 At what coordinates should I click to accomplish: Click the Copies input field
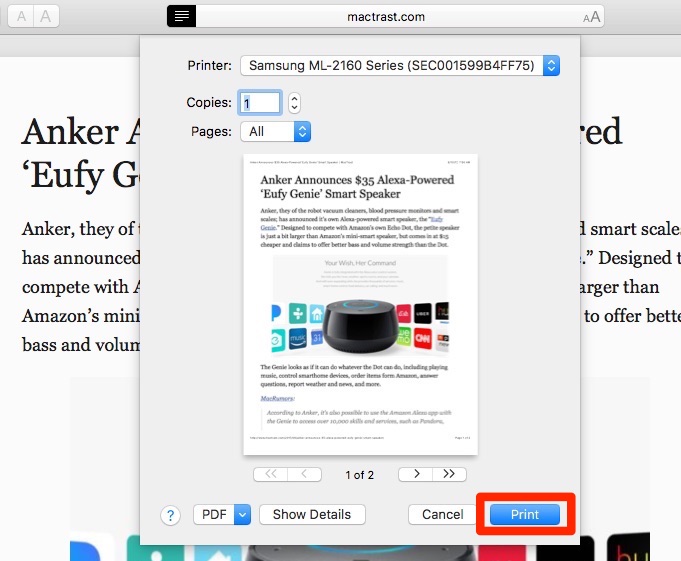[260, 103]
